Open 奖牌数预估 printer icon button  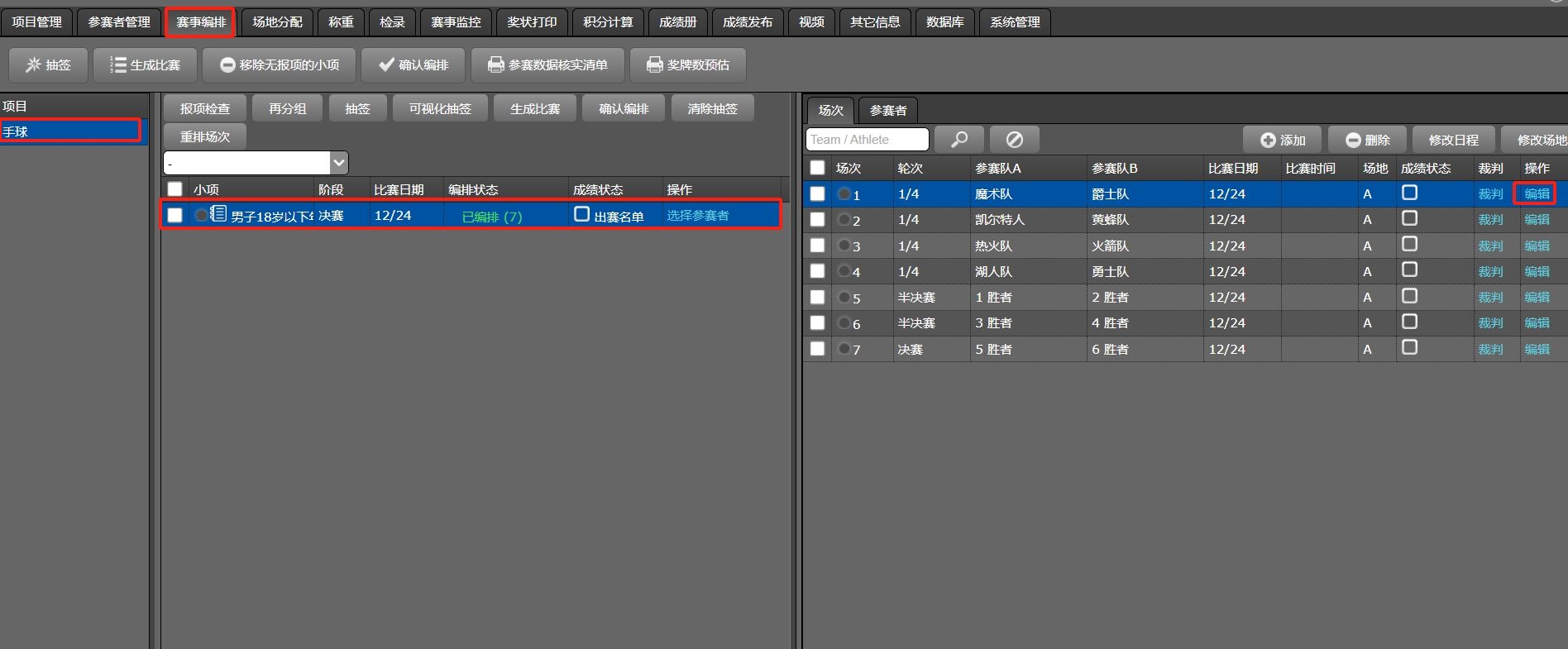(654, 64)
